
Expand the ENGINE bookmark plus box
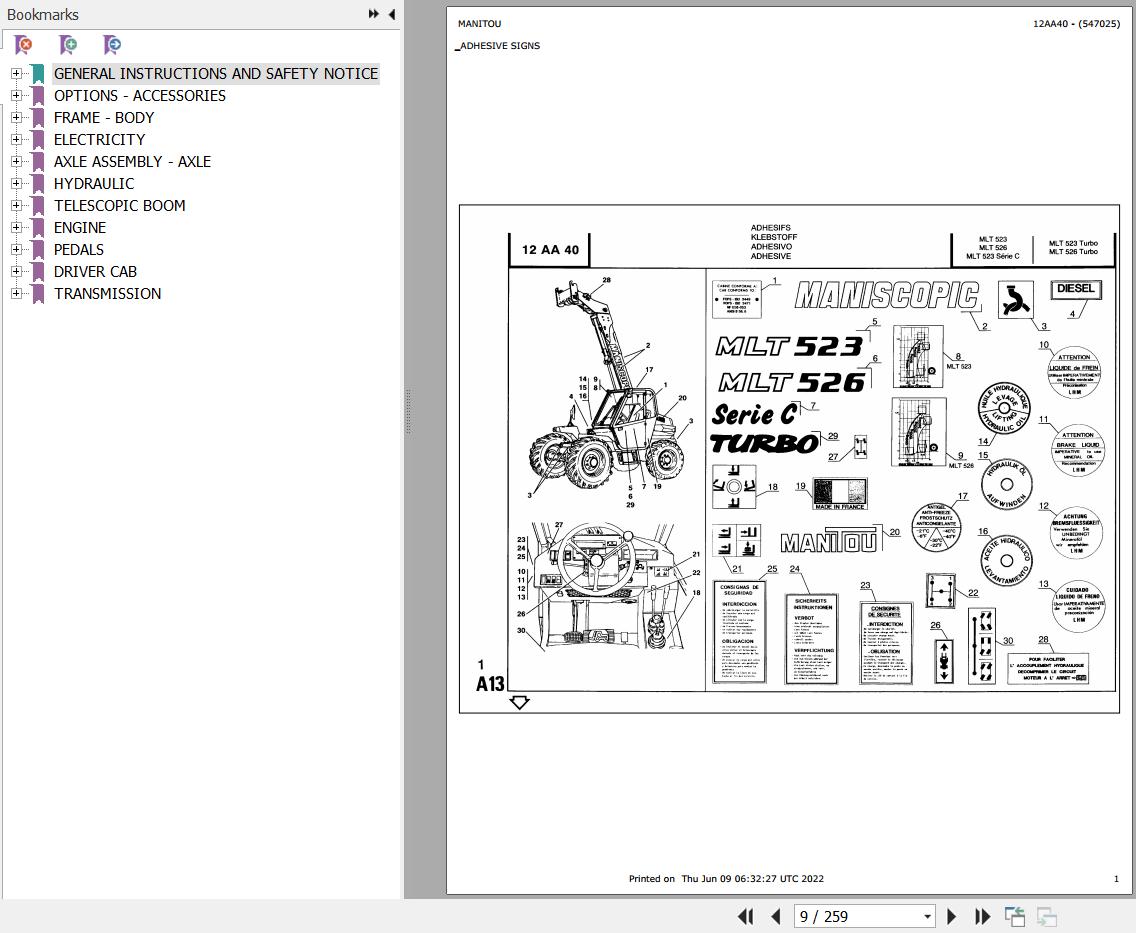(x=15, y=227)
